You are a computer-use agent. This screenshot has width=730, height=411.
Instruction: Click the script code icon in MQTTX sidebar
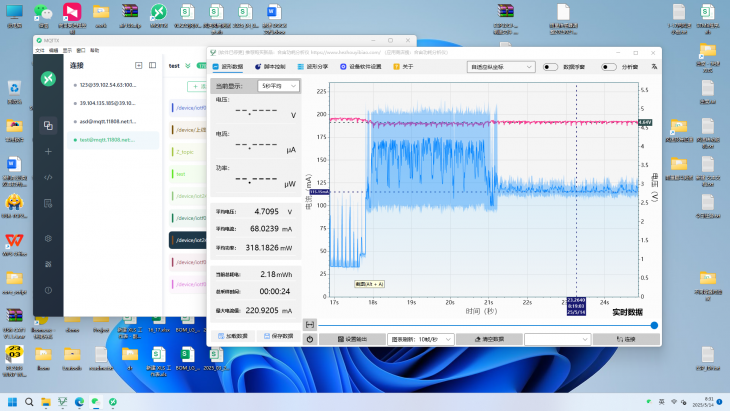(48, 177)
